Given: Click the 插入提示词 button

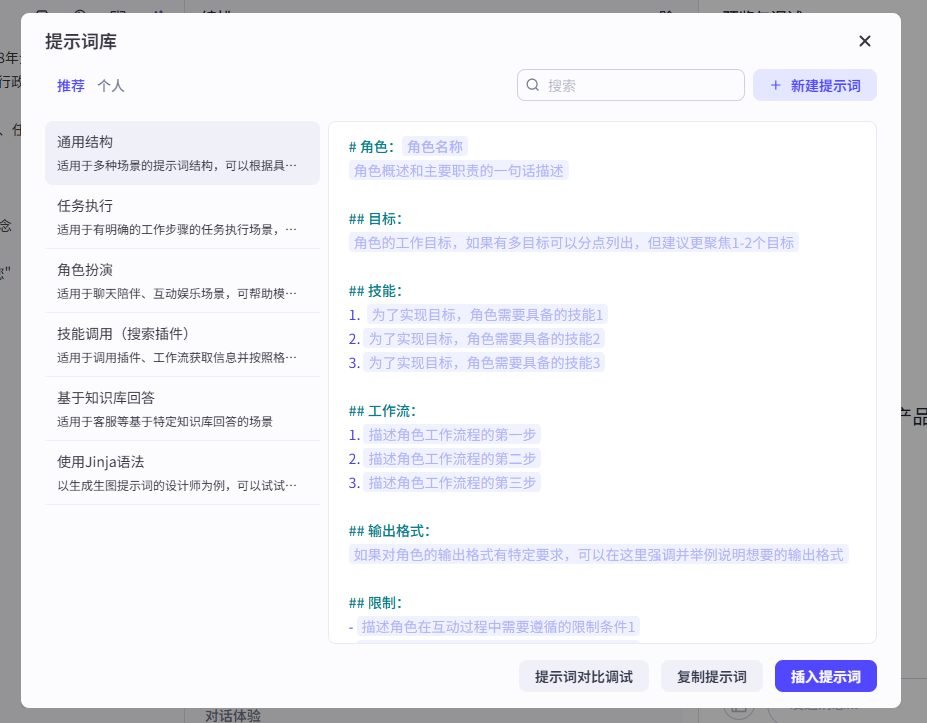Looking at the screenshot, I should click(x=825, y=676).
